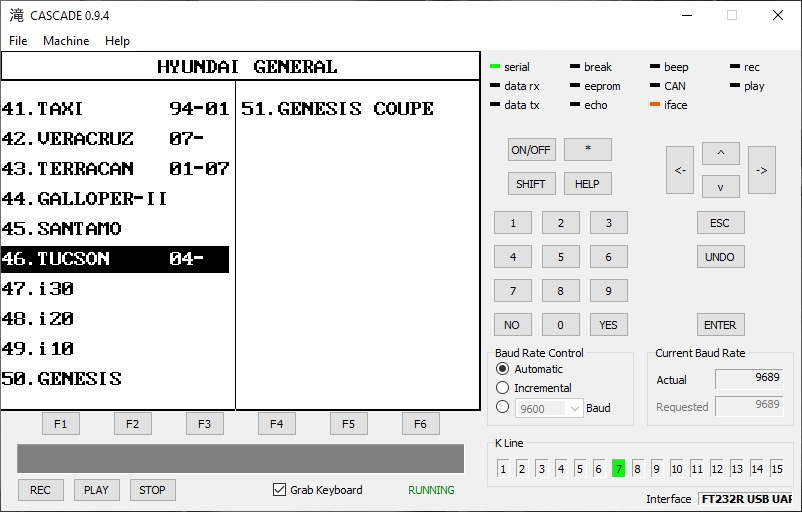Viewport: 802px width, 512px height.
Task: Click the F2 function key
Action: 132,424
